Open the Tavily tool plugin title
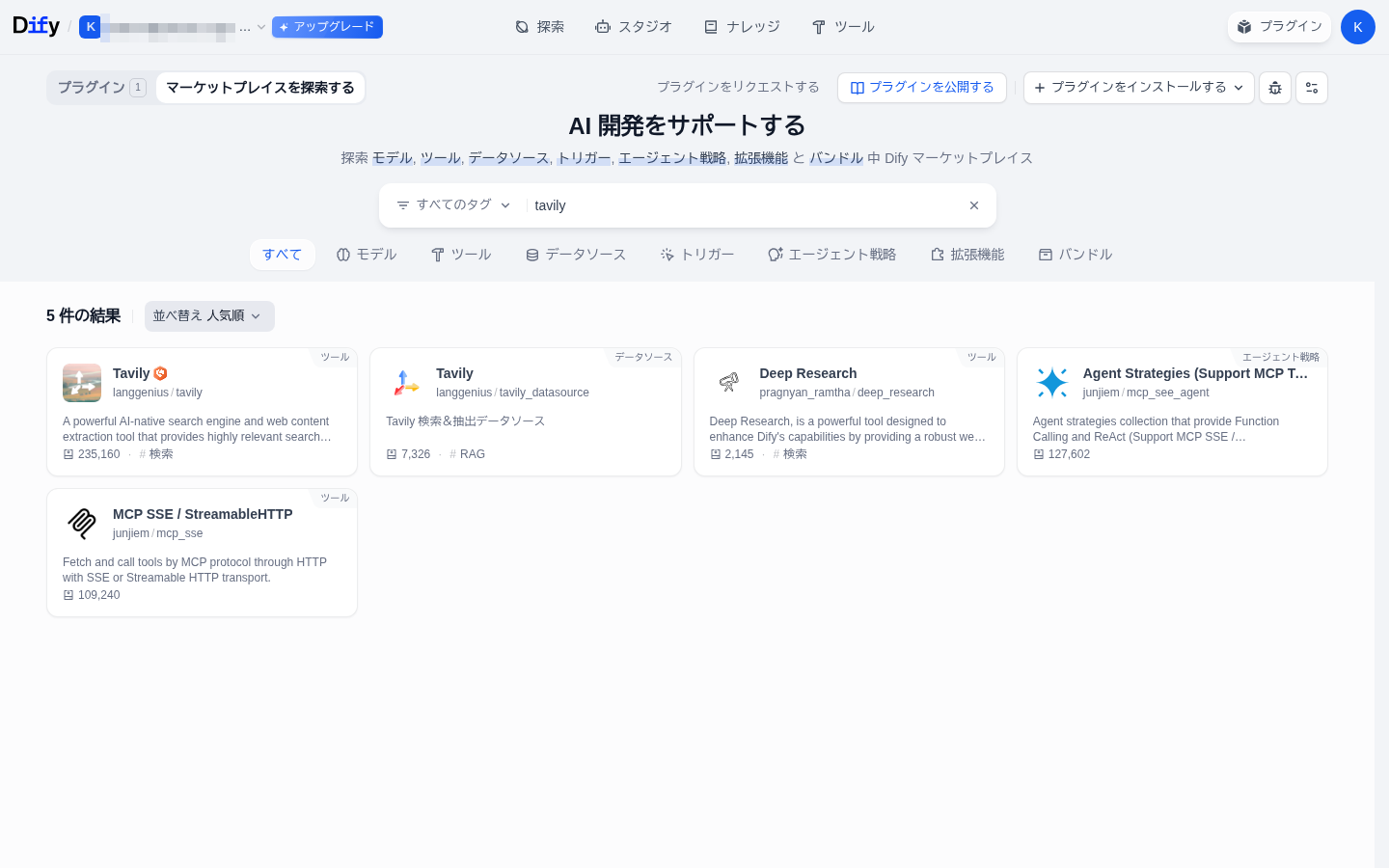 click(131, 373)
